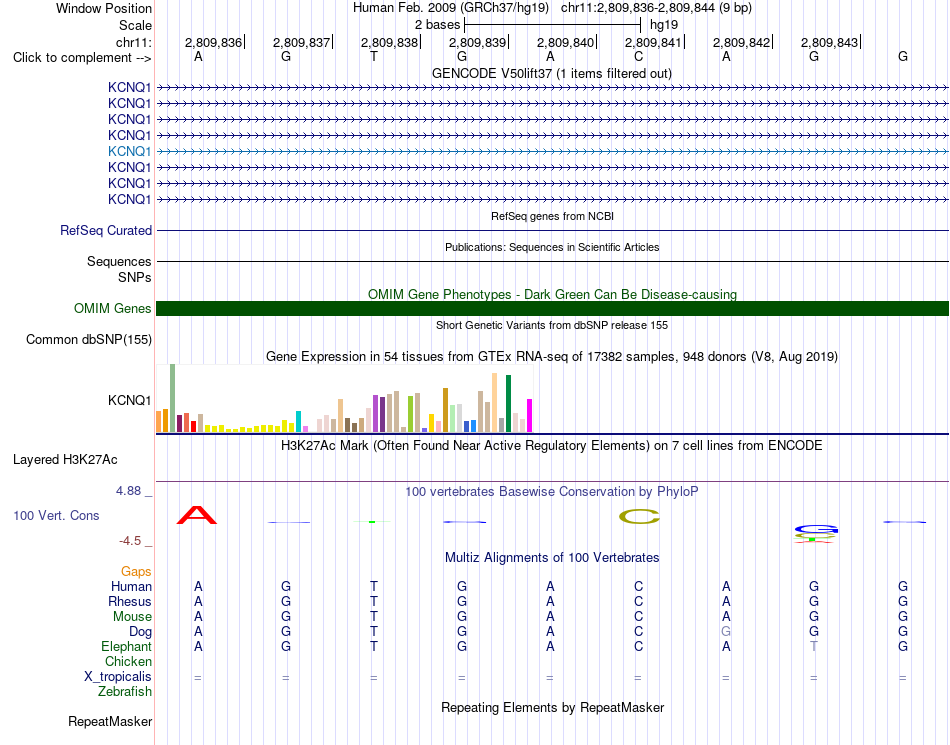
Task: Click the Rhesus species label
Action: click(130, 601)
